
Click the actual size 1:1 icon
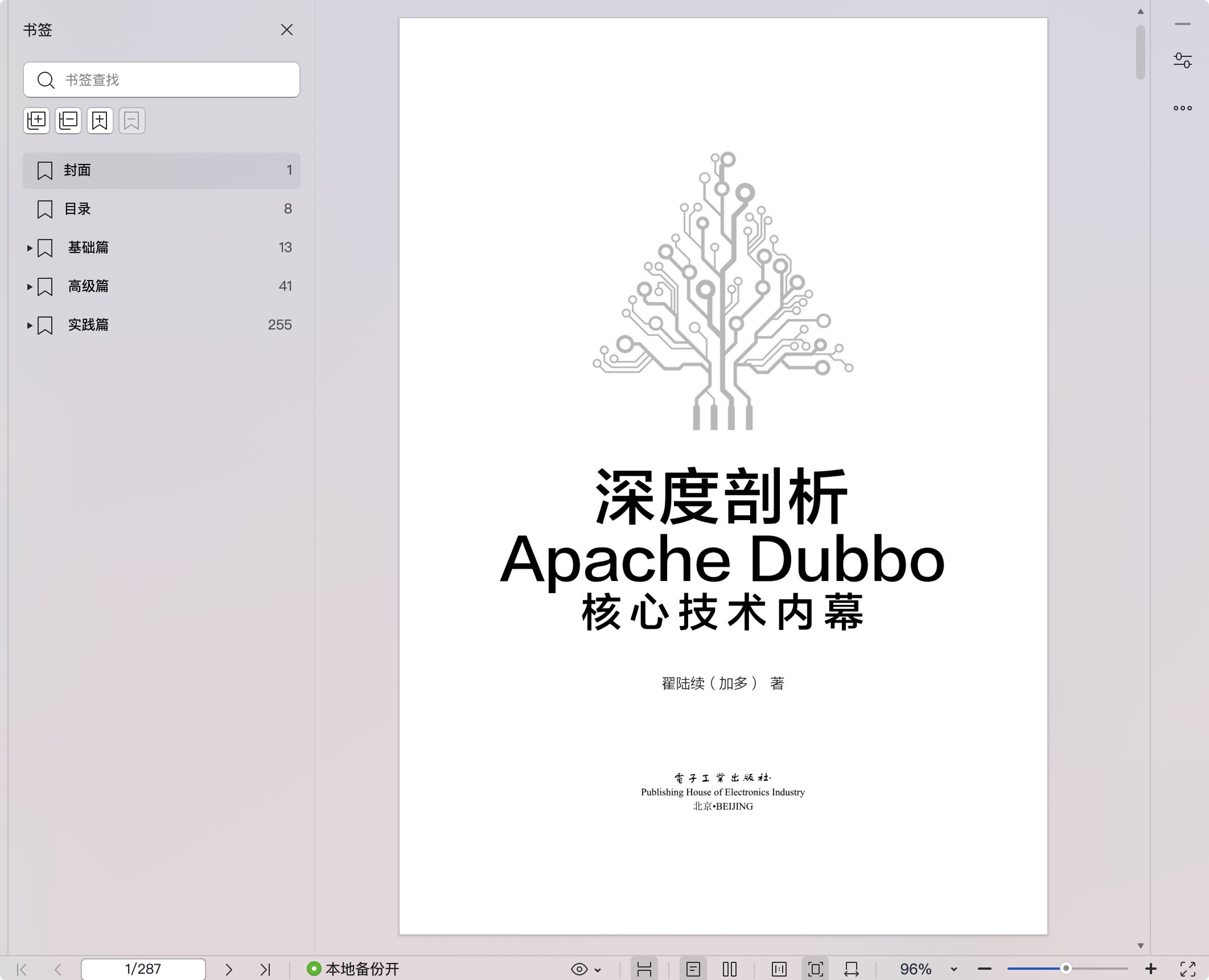(779, 969)
